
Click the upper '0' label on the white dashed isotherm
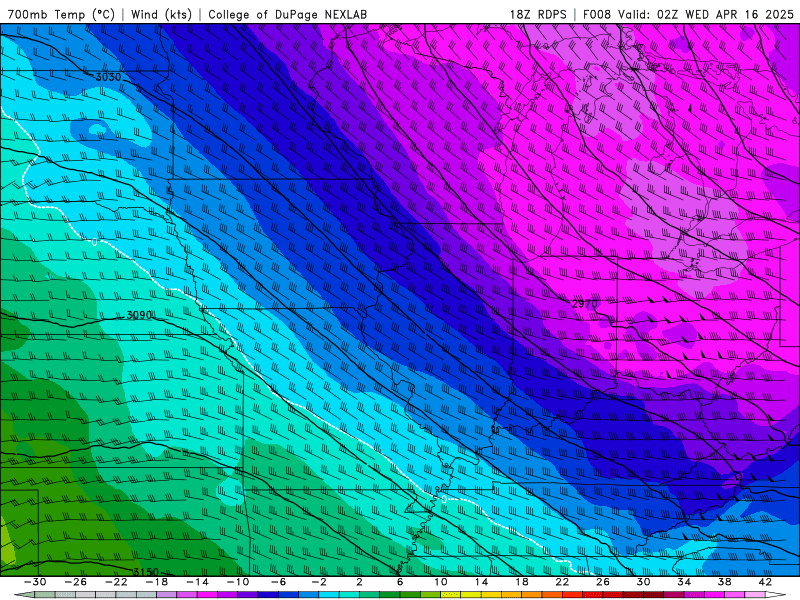click(x=94, y=242)
